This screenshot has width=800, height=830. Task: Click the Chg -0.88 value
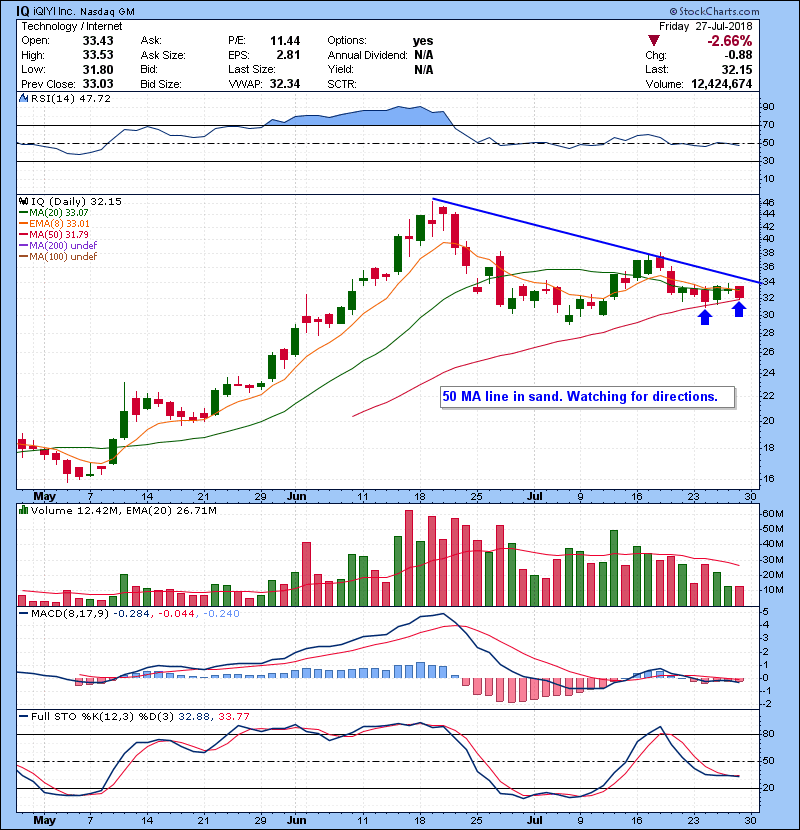(x=739, y=55)
